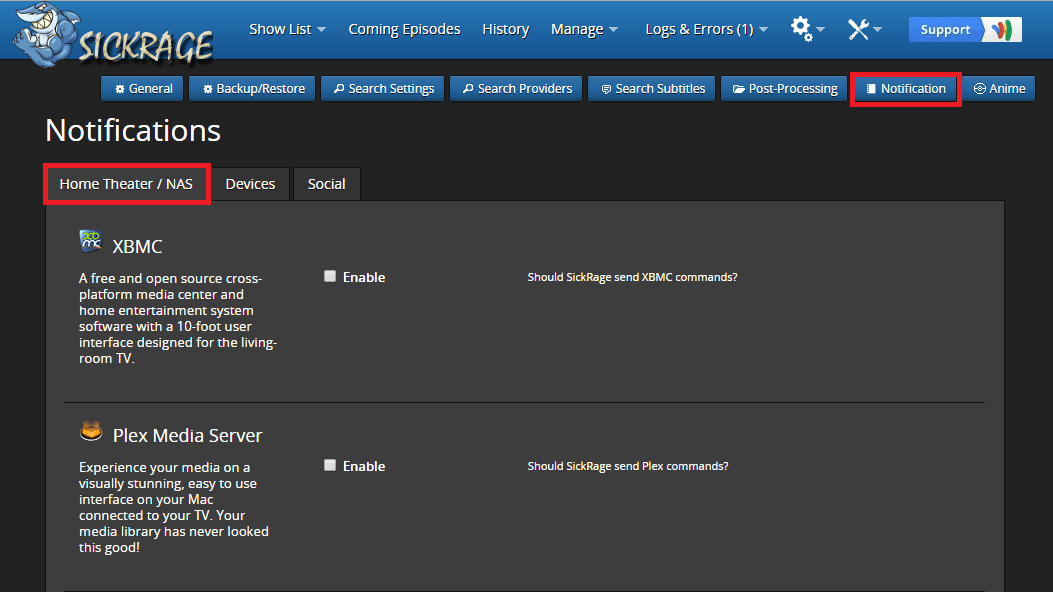The width and height of the screenshot is (1053, 592).
Task: Open Anime settings button
Action: (x=999, y=89)
